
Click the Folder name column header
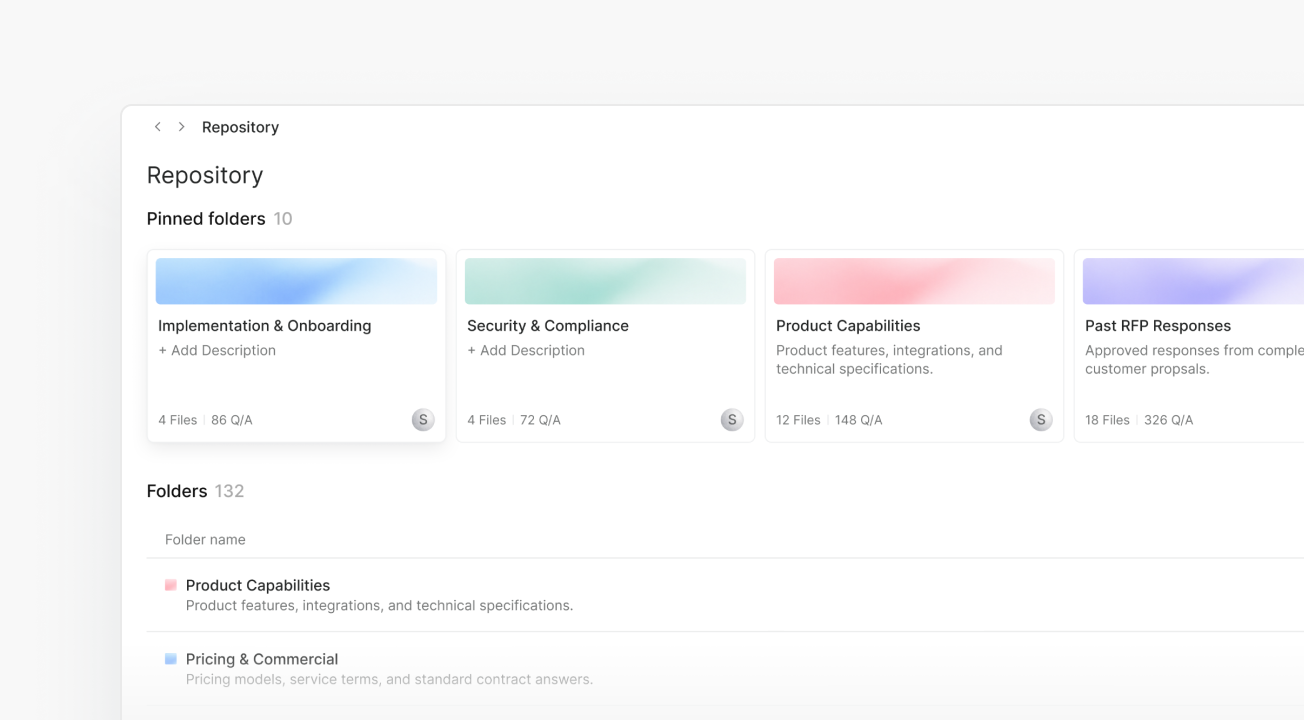pos(205,540)
